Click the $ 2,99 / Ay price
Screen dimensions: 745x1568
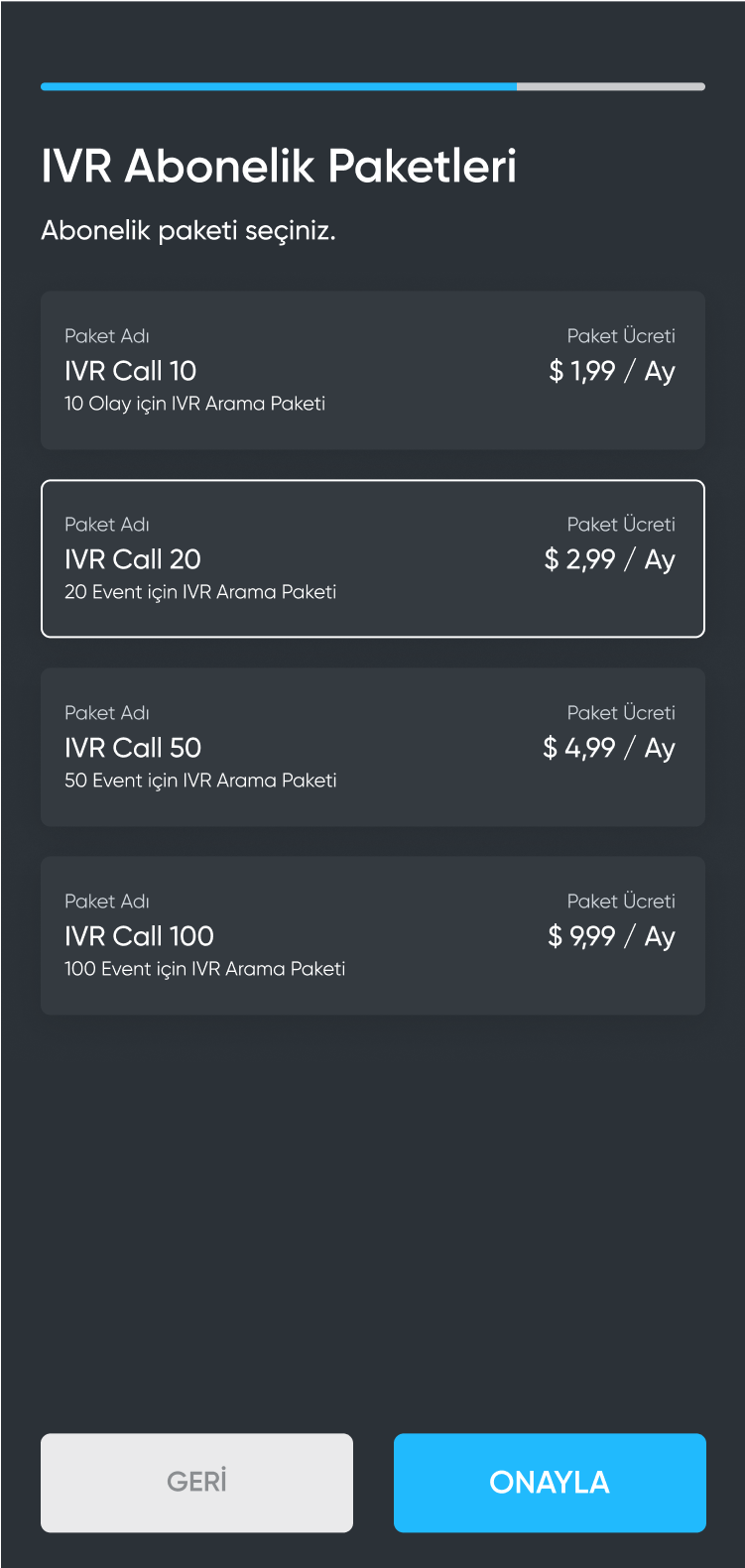[610, 559]
